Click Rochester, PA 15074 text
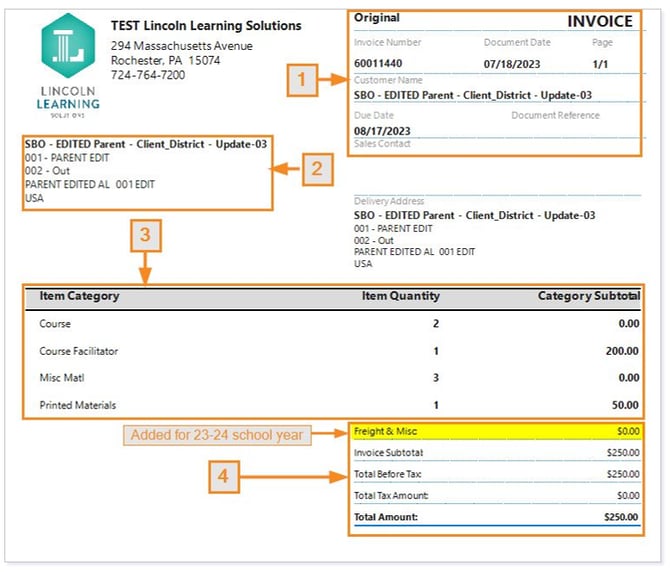This screenshot has width=670, height=572. [x=165, y=60]
